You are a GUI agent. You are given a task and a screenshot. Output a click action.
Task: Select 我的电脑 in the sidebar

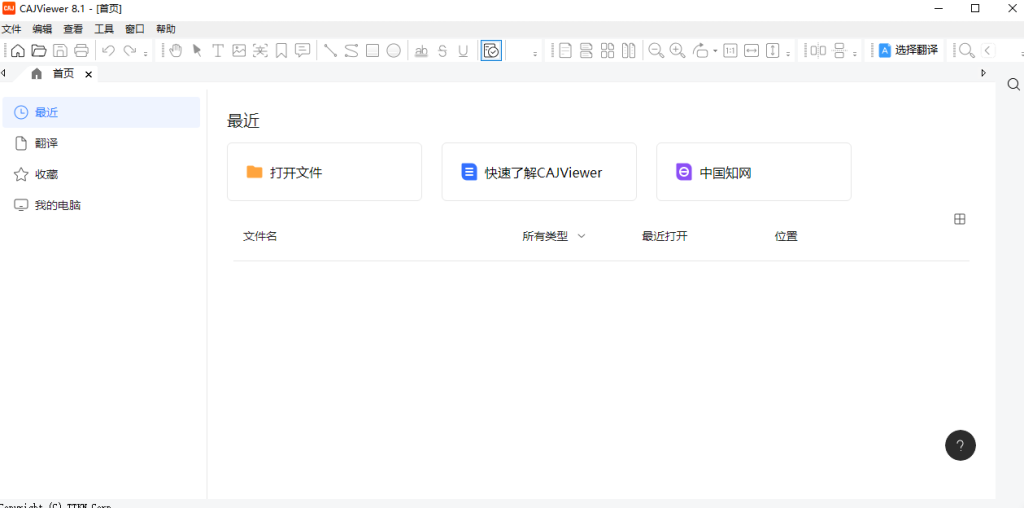point(101,205)
